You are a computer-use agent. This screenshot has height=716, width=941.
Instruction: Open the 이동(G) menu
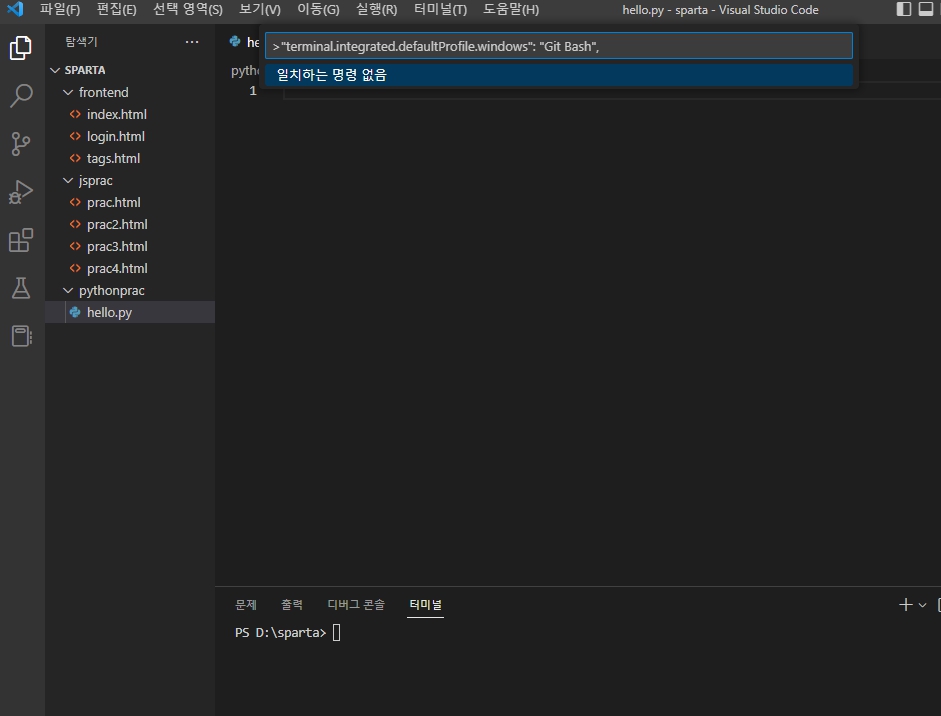[x=318, y=10]
